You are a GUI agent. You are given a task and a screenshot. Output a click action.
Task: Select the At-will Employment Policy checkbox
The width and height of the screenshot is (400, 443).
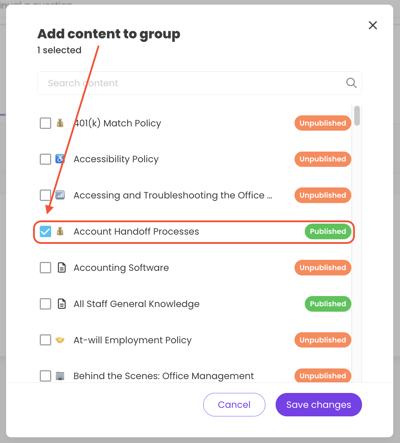click(x=45, y=340)
